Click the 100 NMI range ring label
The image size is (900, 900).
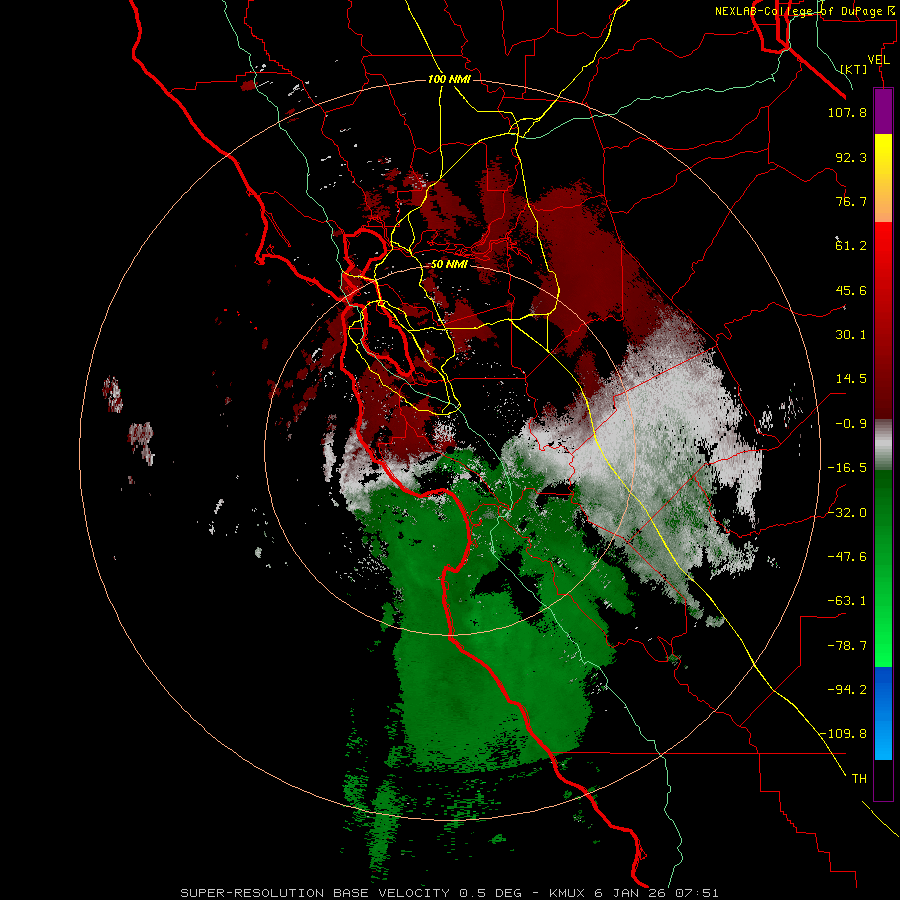(x=449, y=79)
